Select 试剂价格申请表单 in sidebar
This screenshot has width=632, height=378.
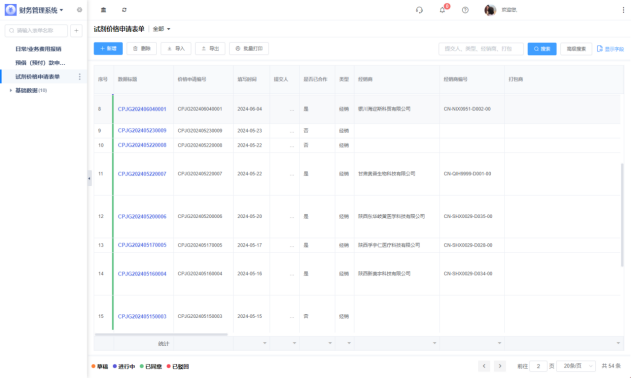37,77
